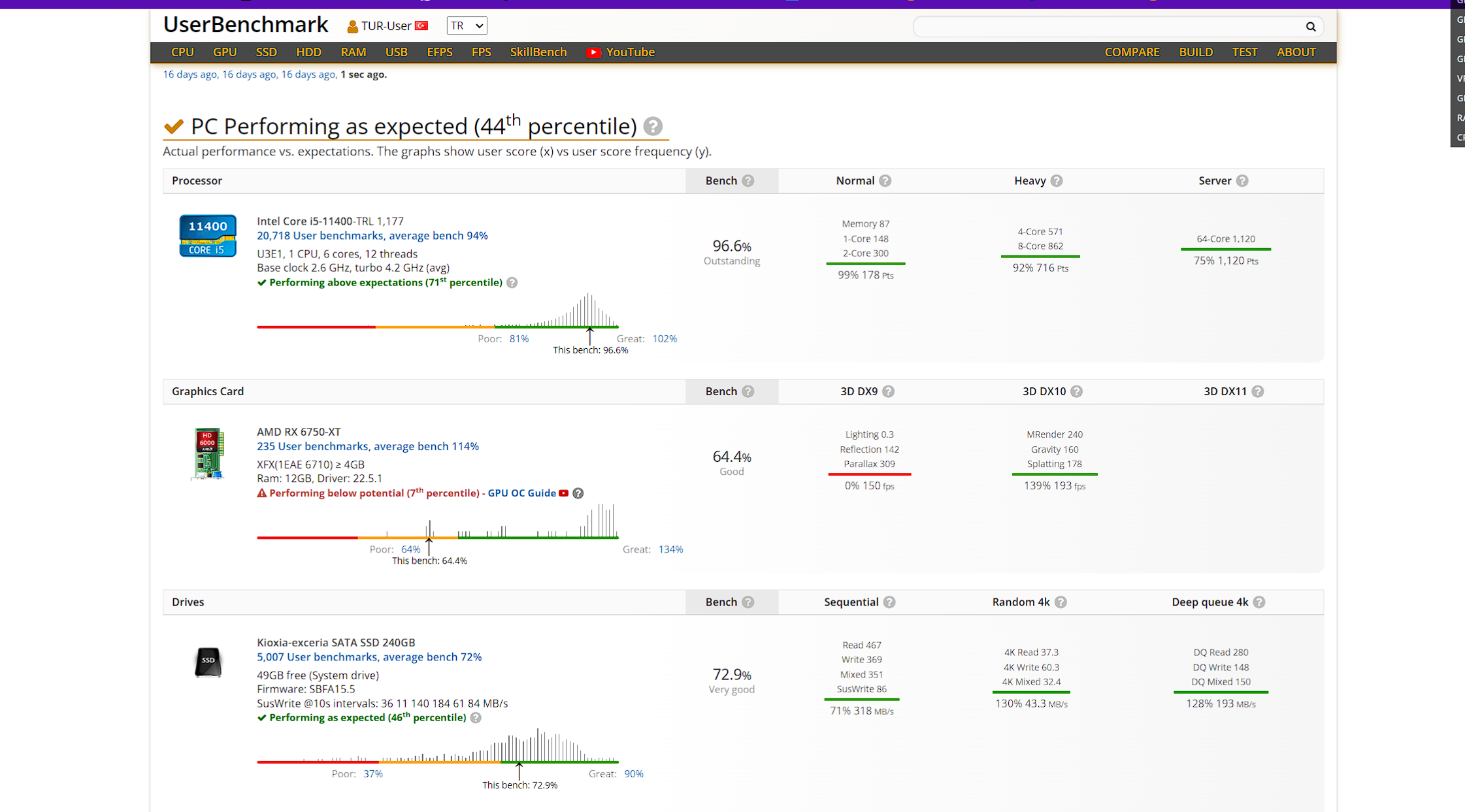1465x812 pixels.
Task: Click the Intel Core i5 11400 chip image
Action: coord(208,236)
